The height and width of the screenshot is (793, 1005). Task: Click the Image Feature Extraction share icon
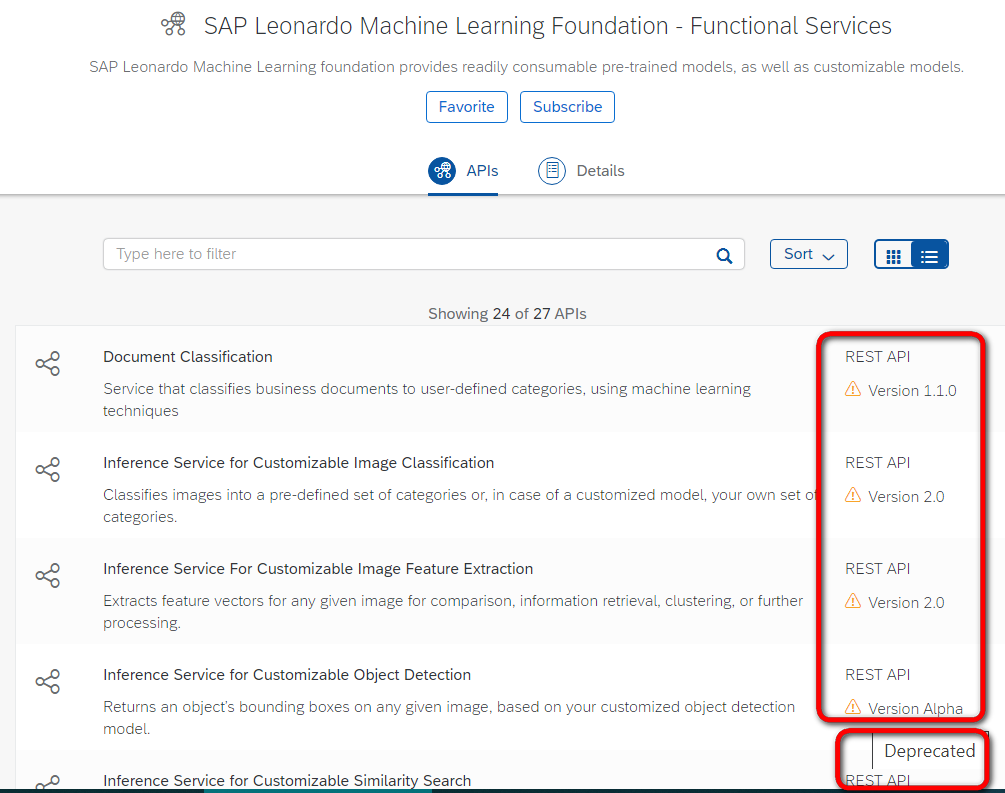tap(48, 576)
